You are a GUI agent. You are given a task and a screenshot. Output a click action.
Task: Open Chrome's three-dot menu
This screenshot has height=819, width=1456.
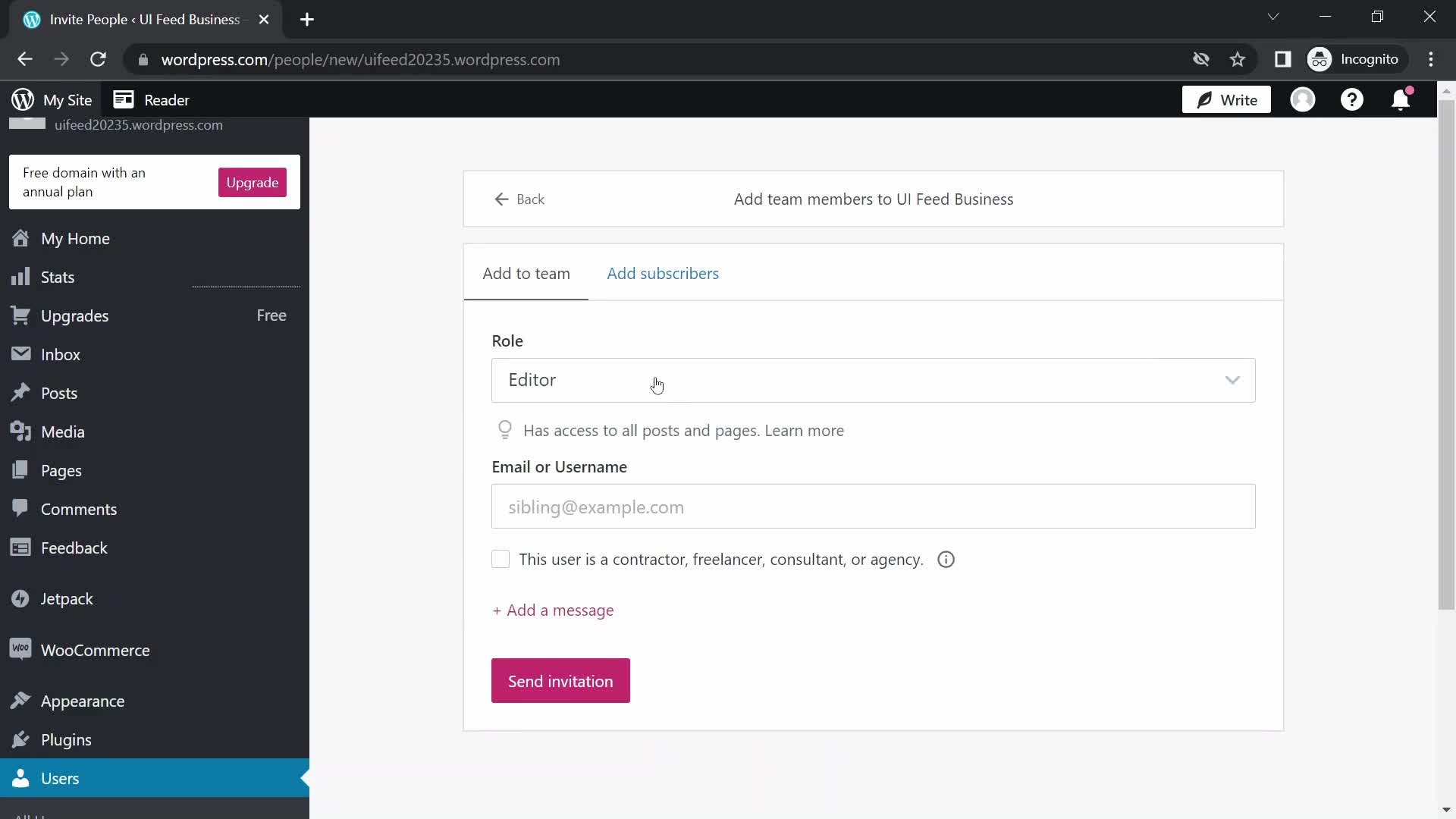coord(1432,59)
